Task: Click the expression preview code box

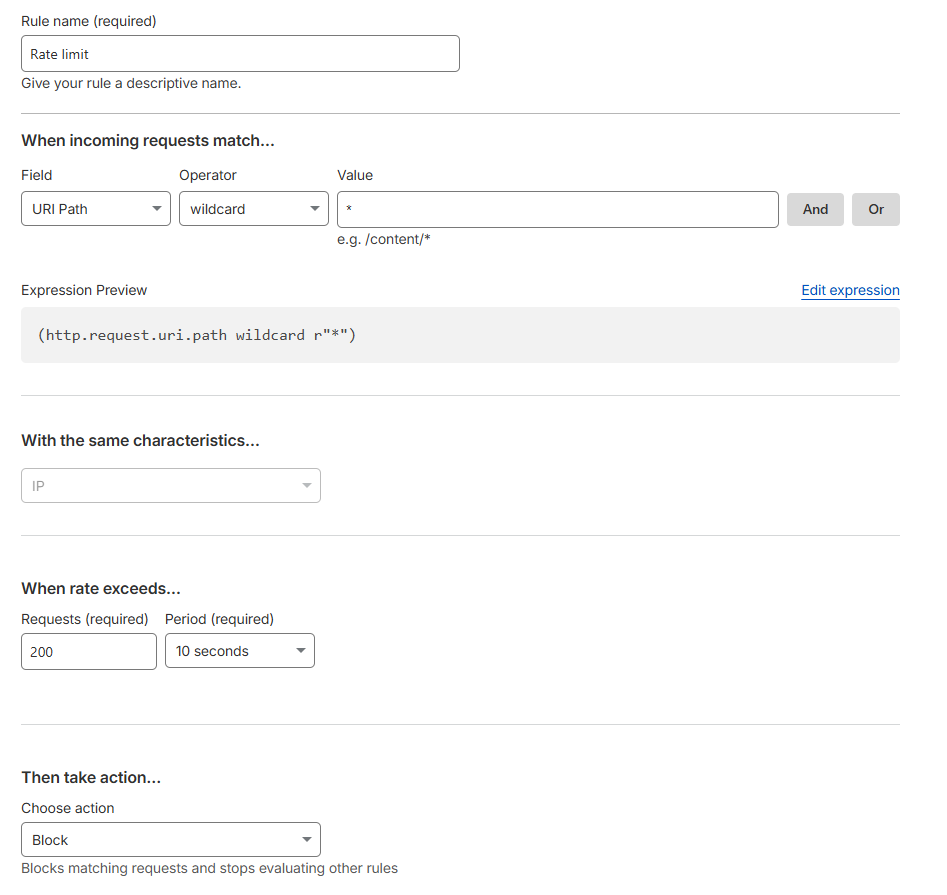Action: (x=460, y=335)
